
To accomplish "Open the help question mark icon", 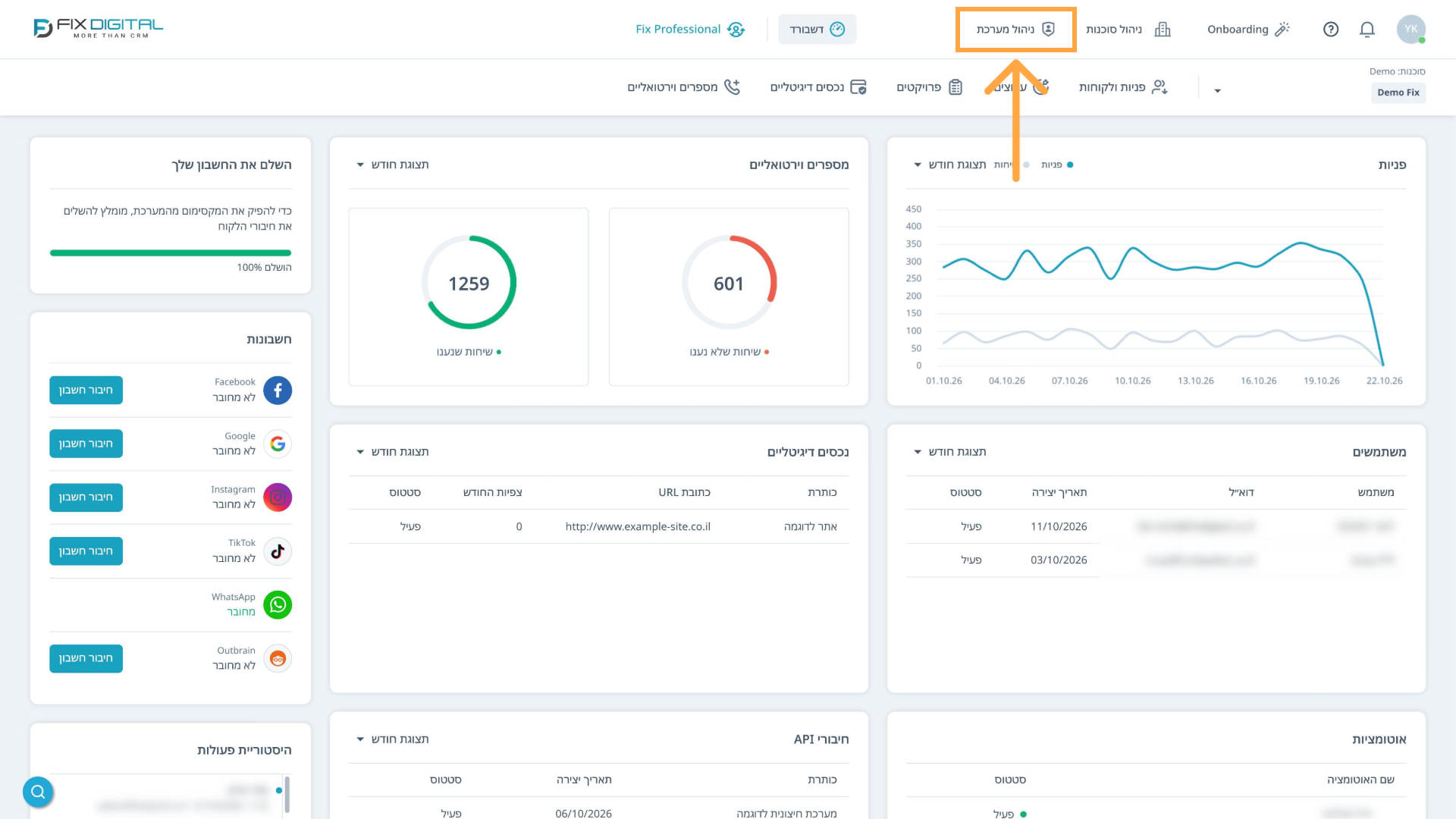I will pos(1331,29).
